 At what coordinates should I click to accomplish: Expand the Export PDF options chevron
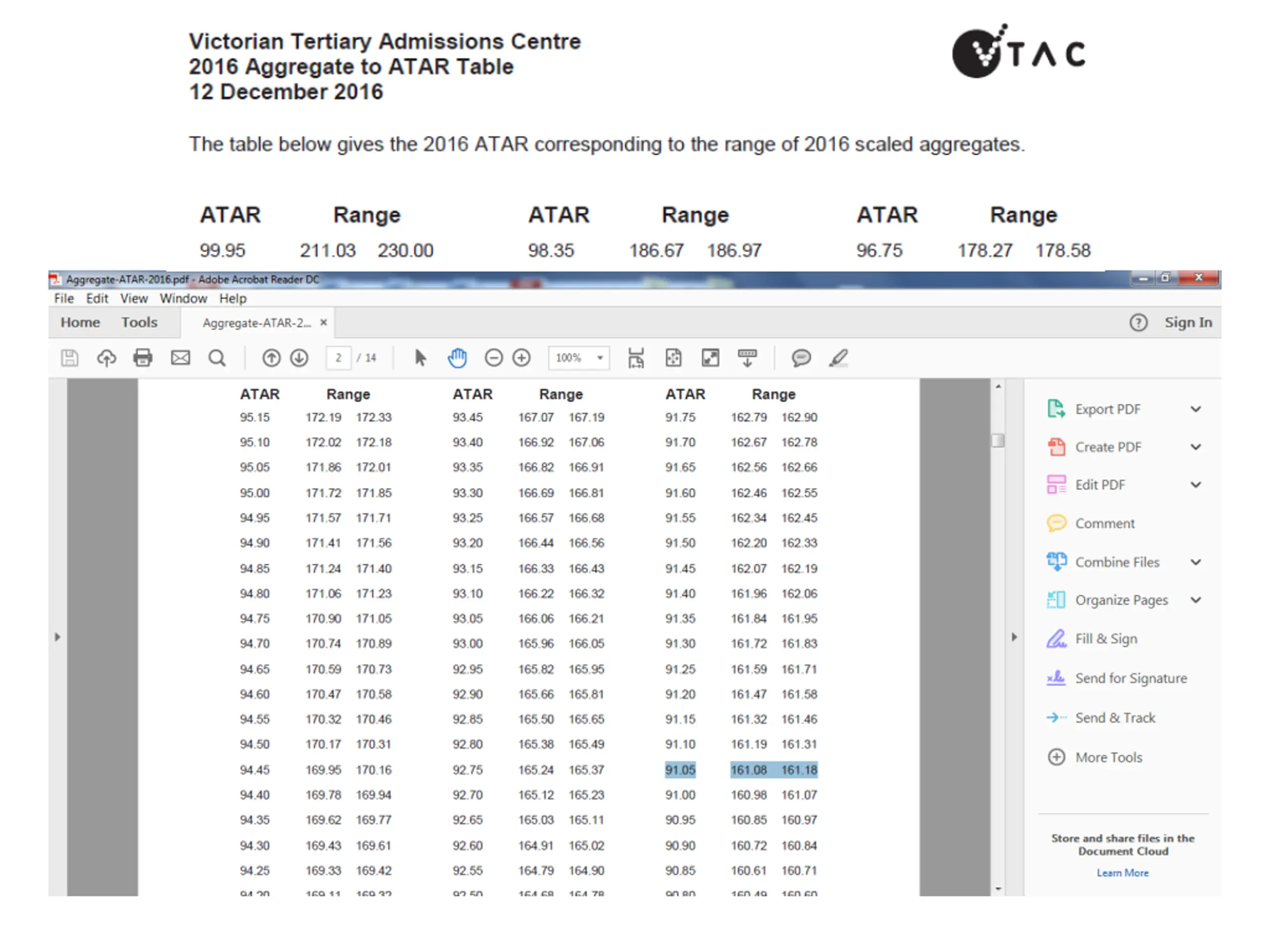coord(1196,409)
